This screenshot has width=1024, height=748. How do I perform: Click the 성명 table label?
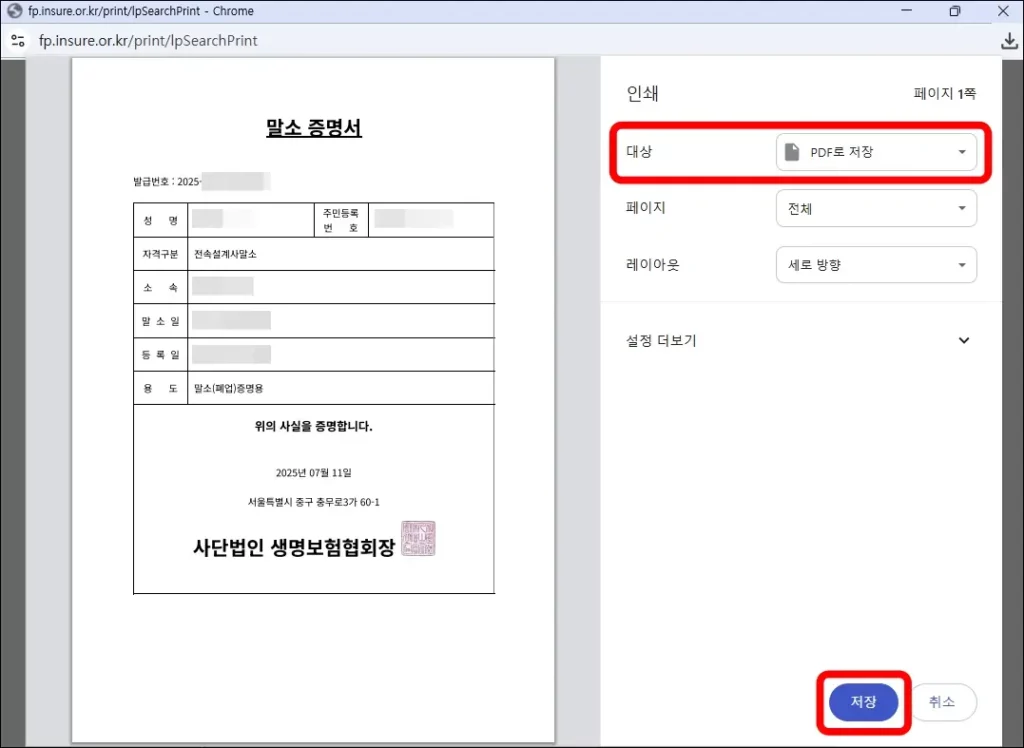pos(160,220)
